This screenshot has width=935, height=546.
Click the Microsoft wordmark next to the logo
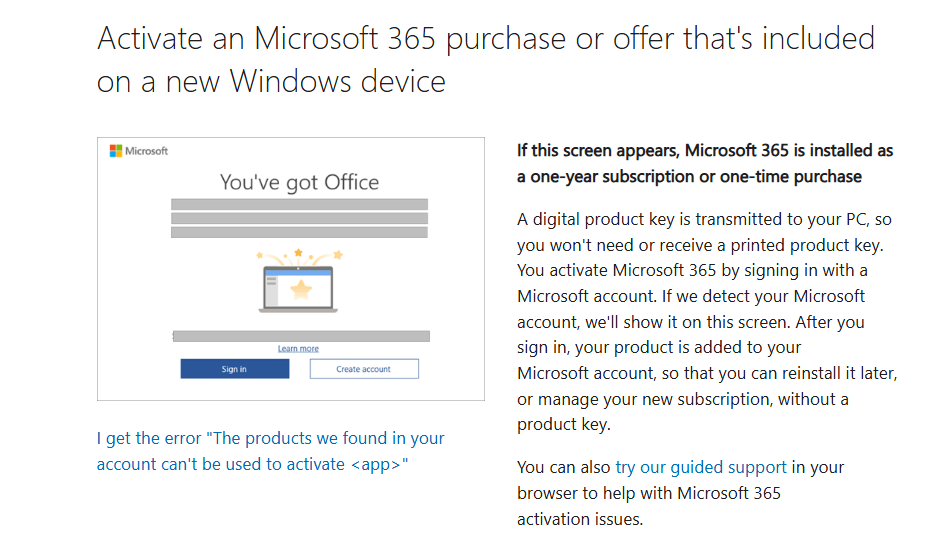click(x=147, y=151)
